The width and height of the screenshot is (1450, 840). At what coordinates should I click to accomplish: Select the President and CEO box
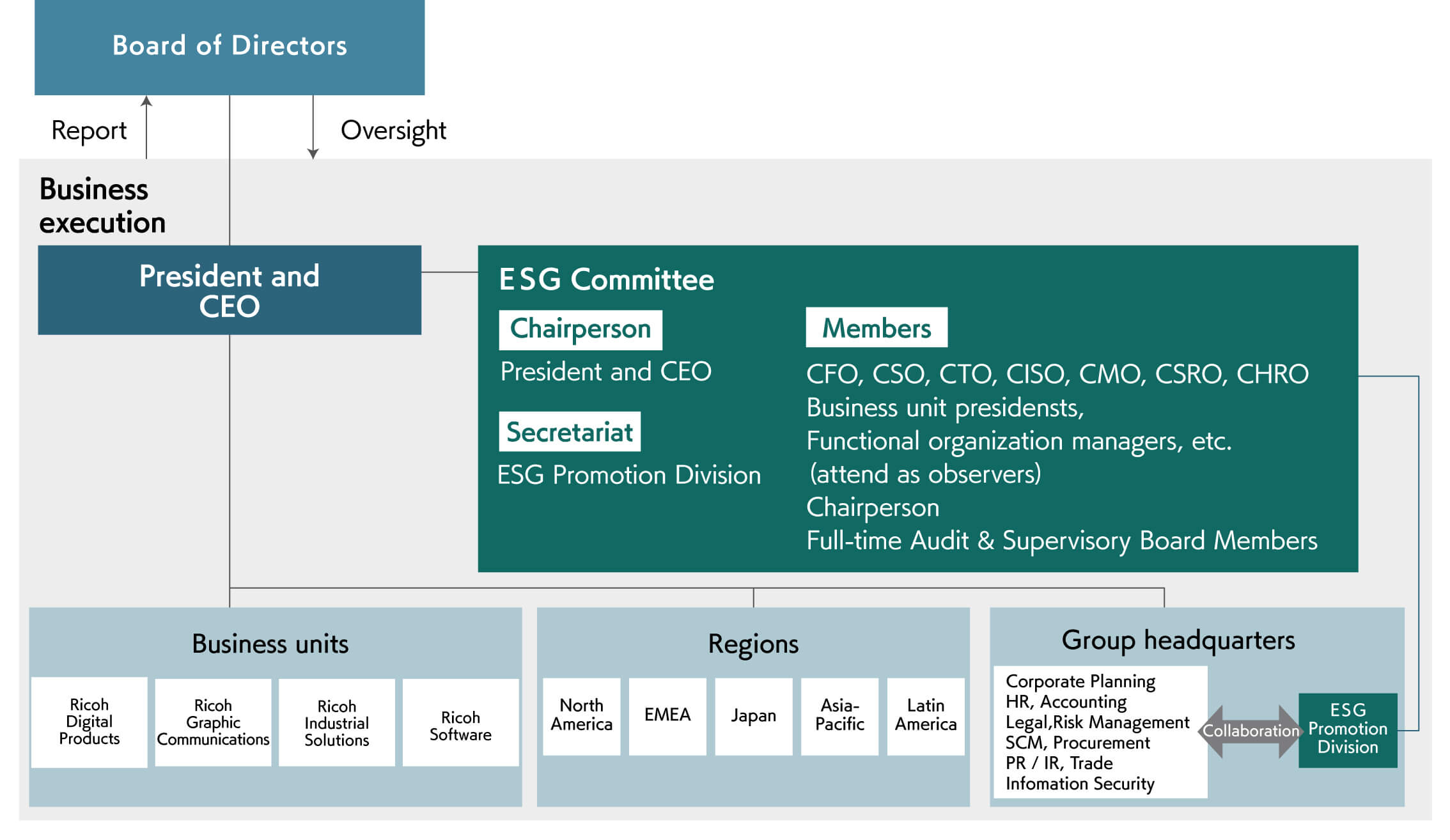[229, 291]
